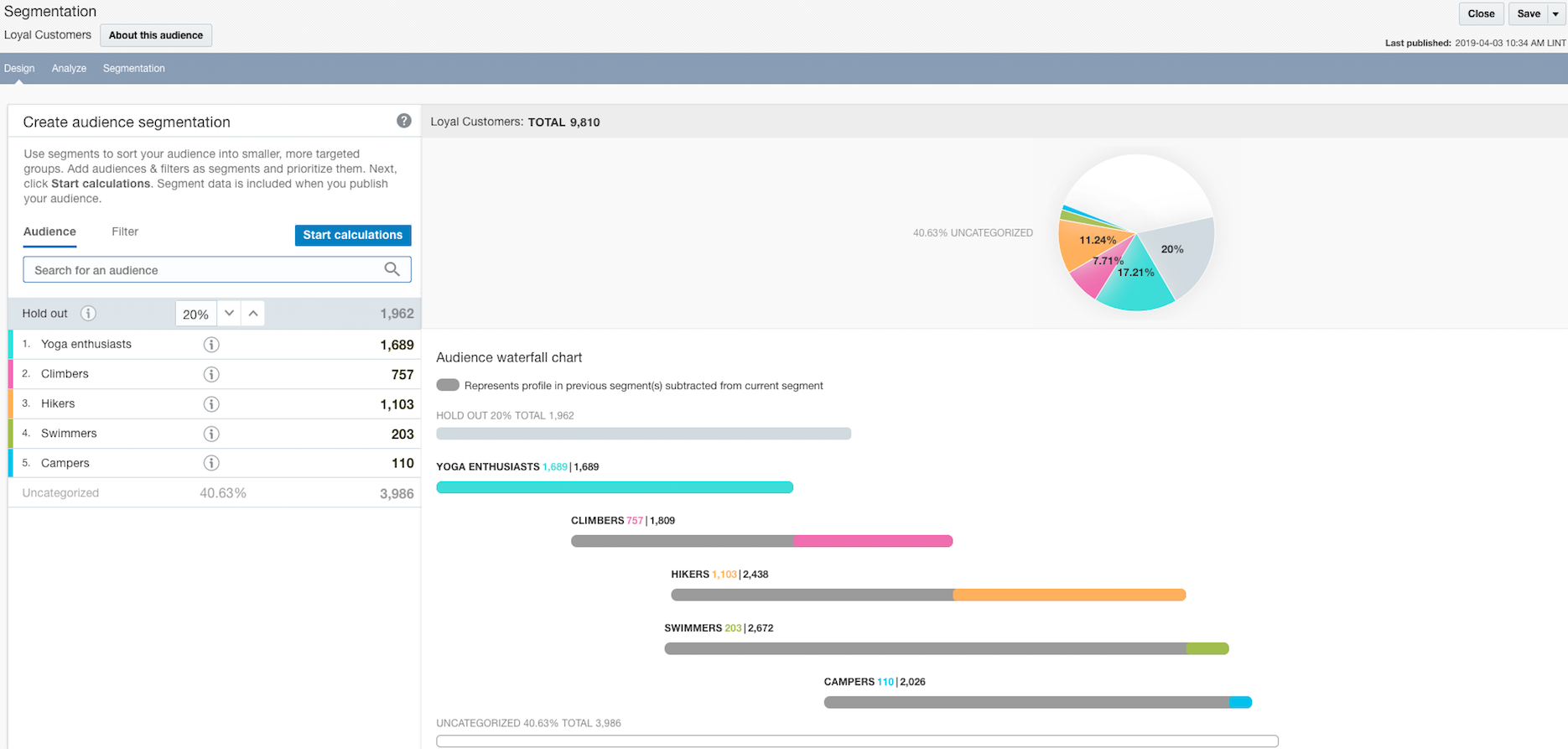Decrease hold out percentage with down chevron
The height and width of the screenshot is (749, 1568).
point(229,313)
